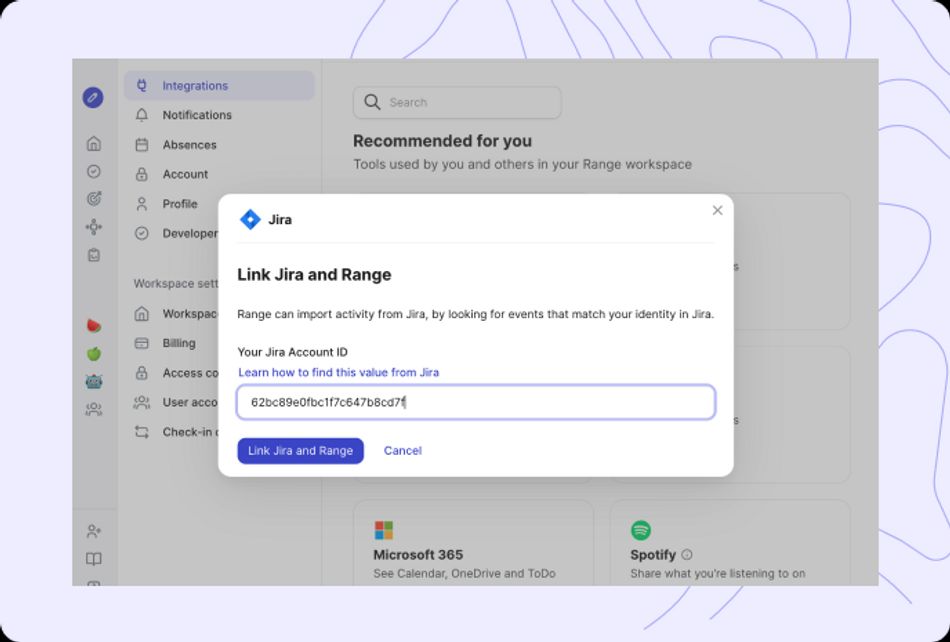Click the magnifier icon in search box

[x=372, y=102]
